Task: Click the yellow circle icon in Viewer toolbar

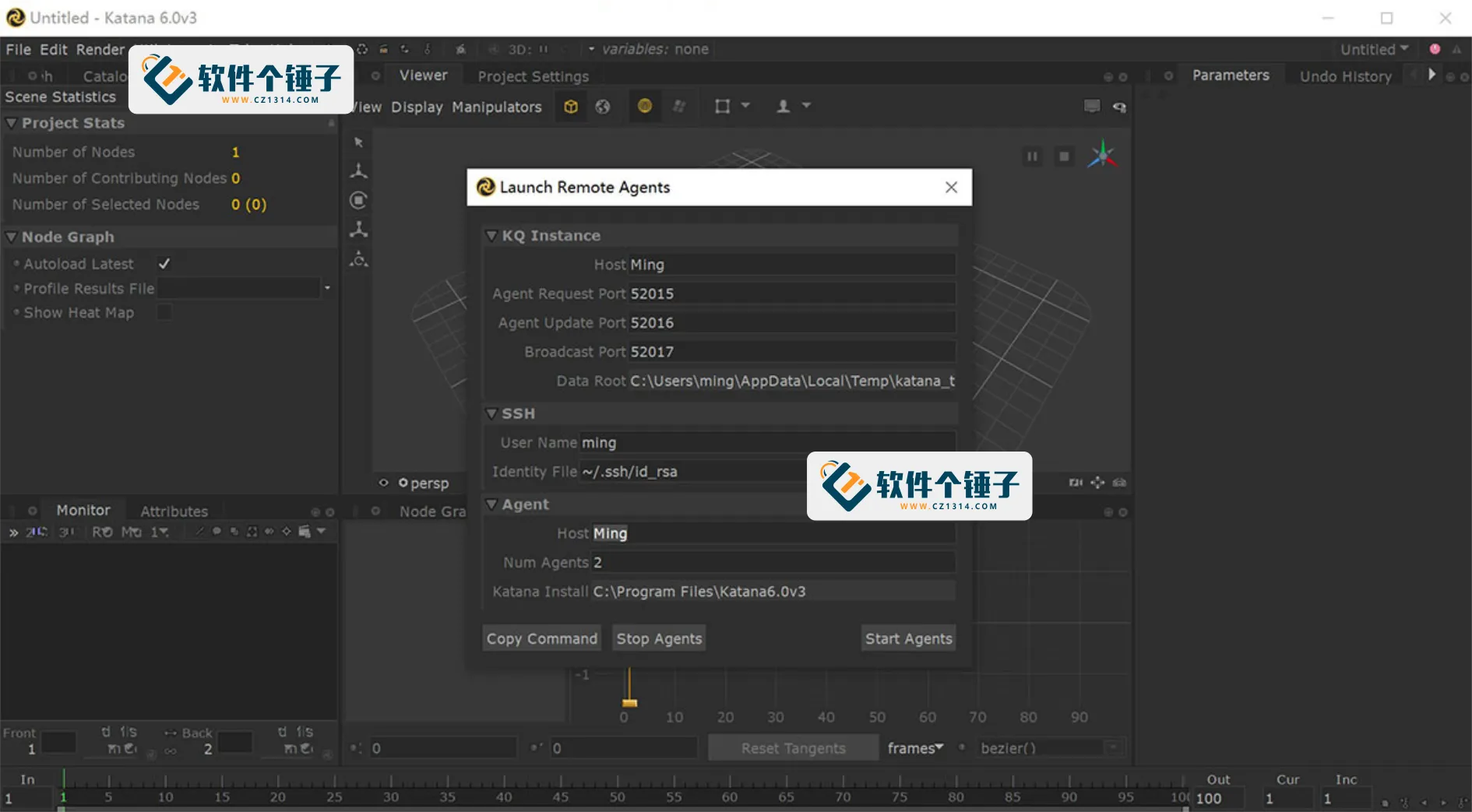Action: tap(645, 106)
